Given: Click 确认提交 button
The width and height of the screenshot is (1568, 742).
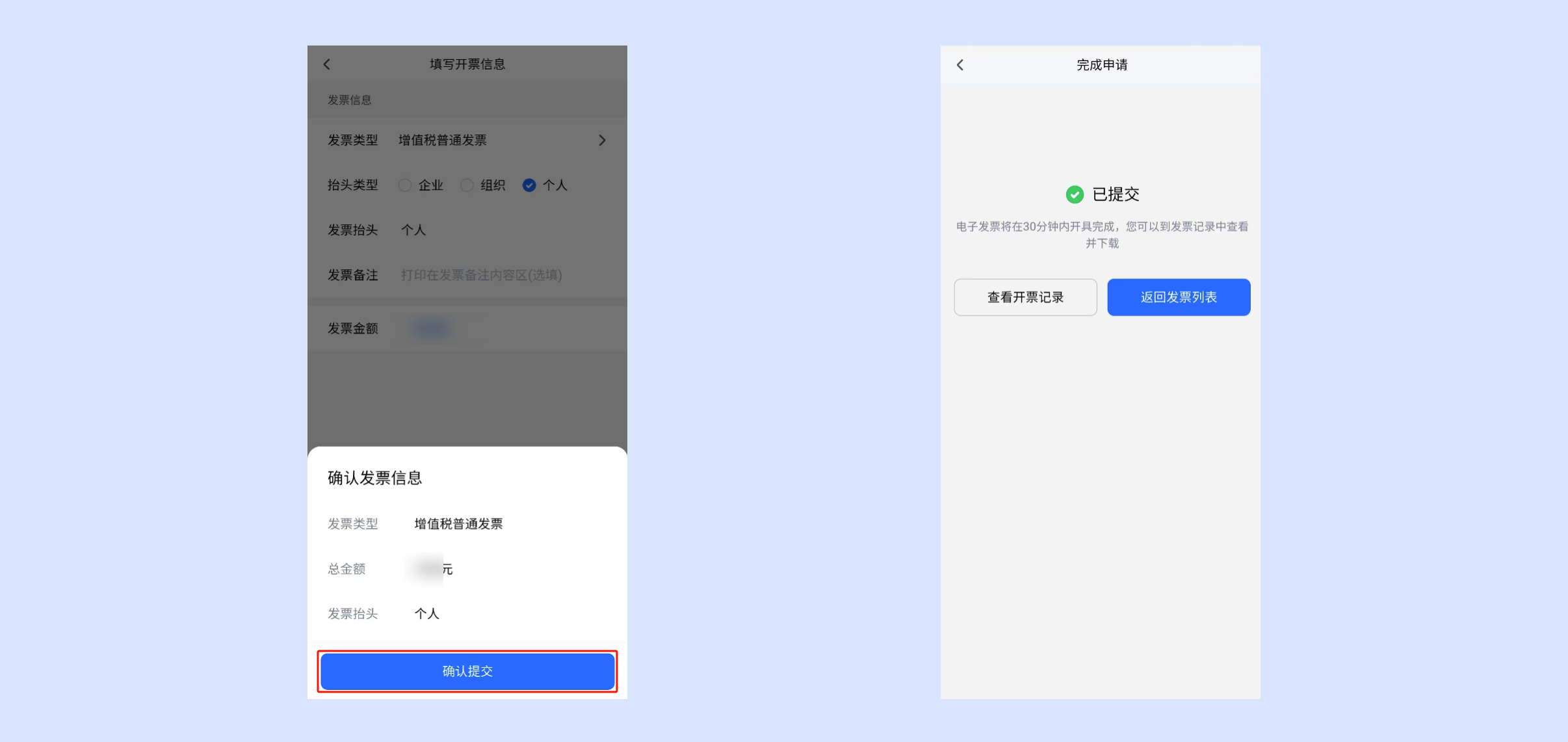Looking at the screenshot, I should (467, 671).
